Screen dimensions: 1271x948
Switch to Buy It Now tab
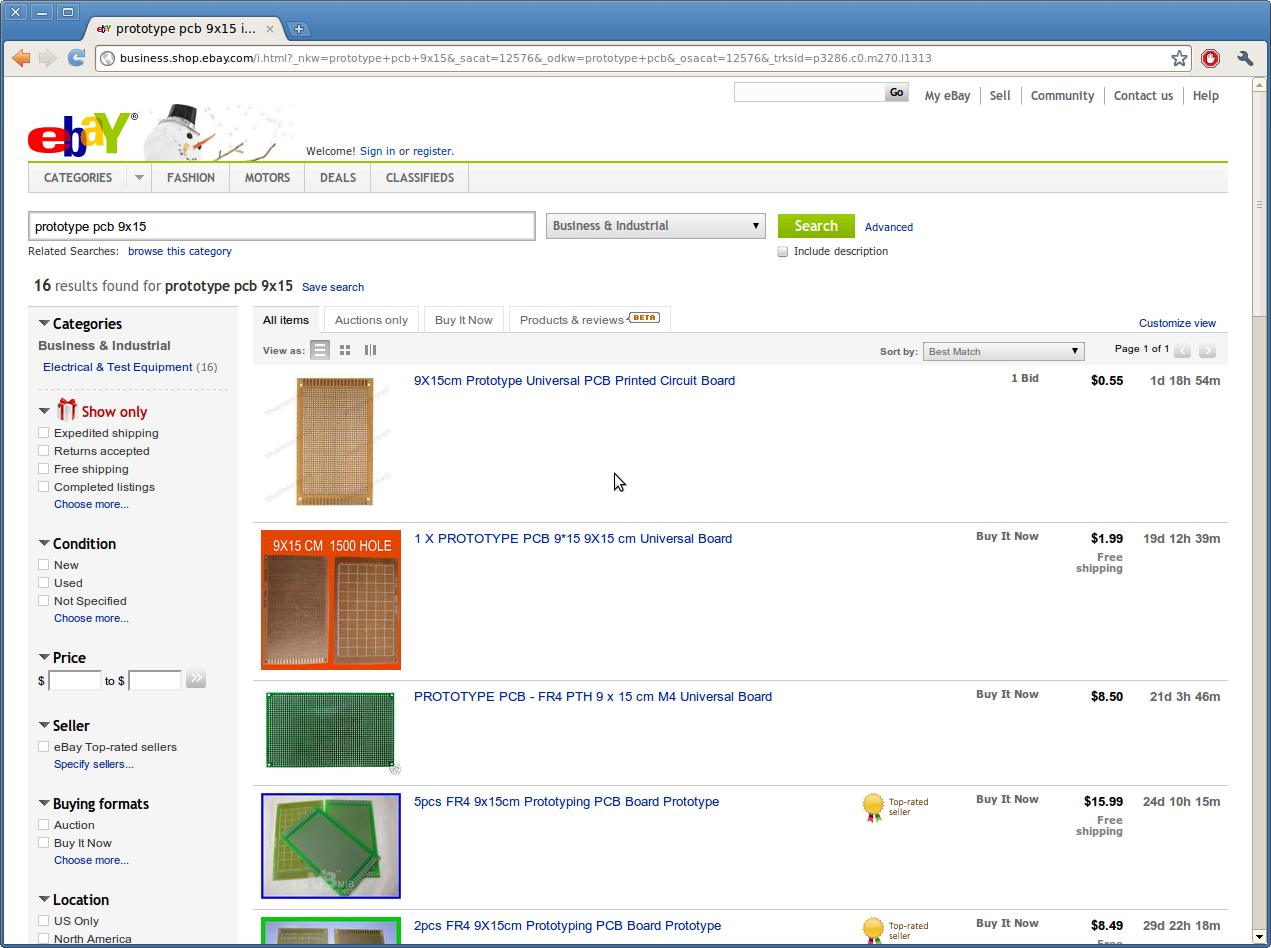(464, 320)
